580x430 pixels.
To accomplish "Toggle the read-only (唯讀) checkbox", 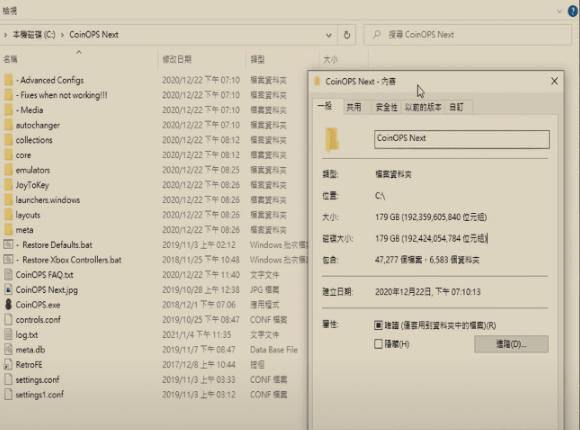I will tap(378, 325).
